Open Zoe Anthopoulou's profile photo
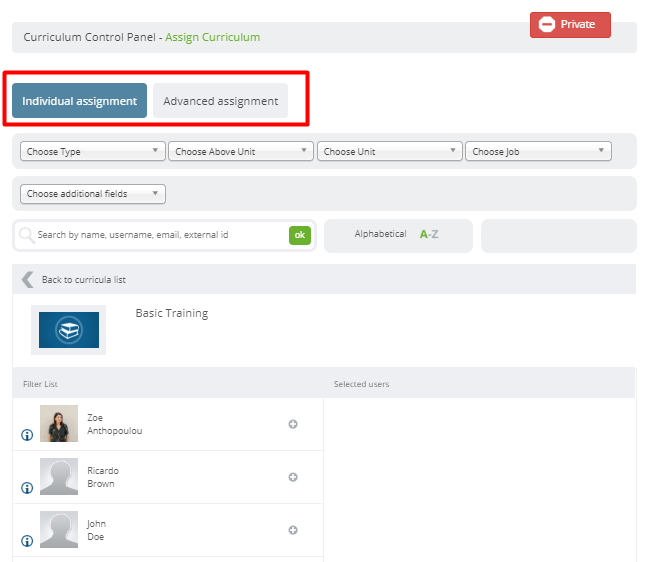Screen dimensions: 648x562 59,424
